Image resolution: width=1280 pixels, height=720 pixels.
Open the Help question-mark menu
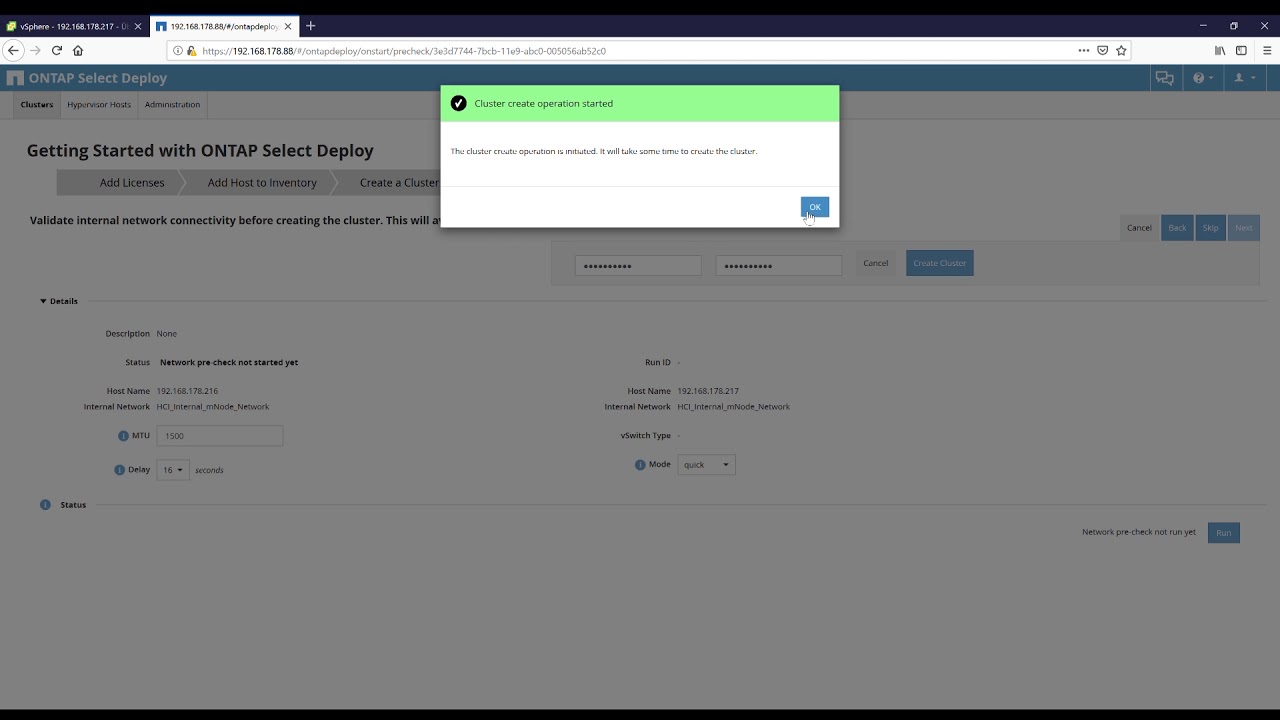[1200, 78]
